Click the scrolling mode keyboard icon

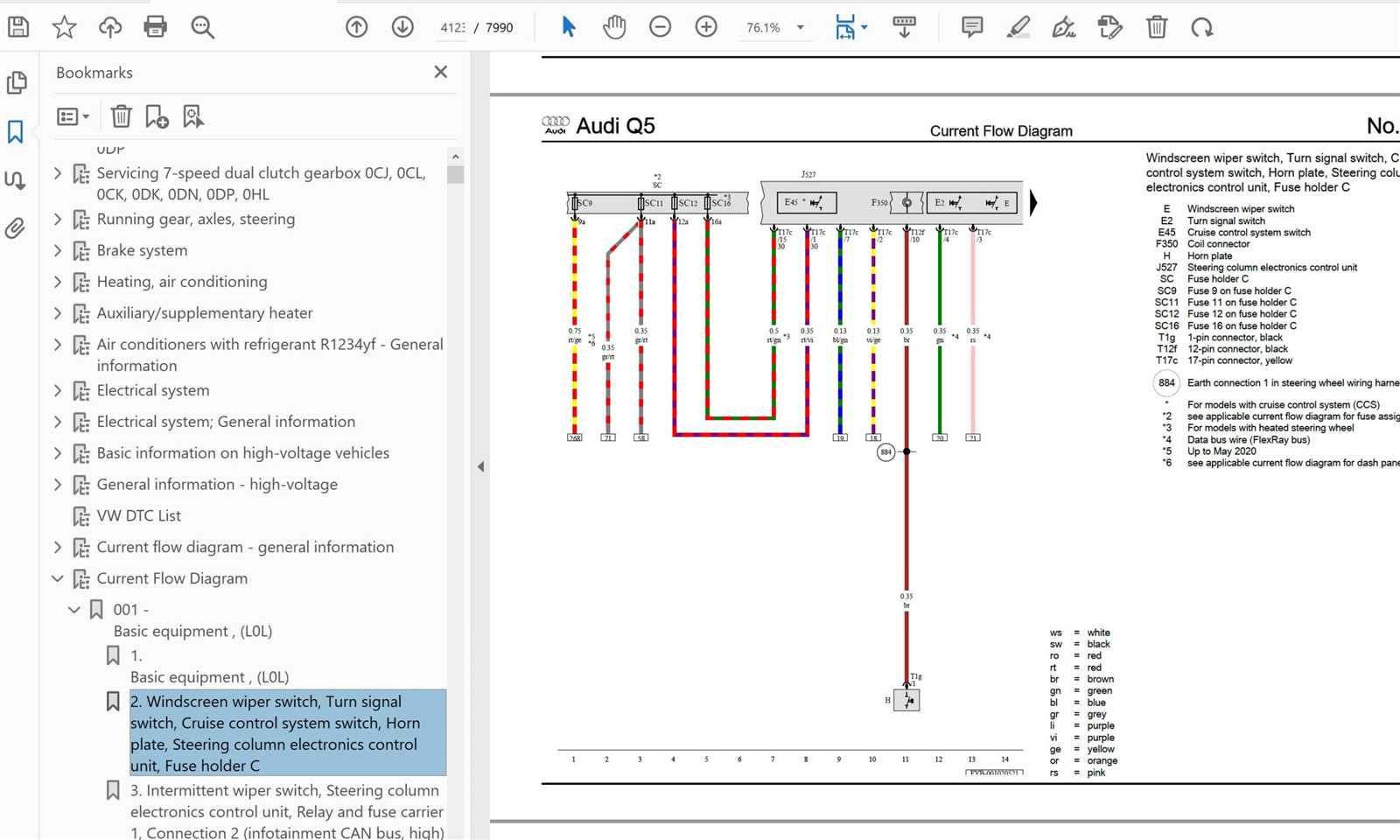904,27
